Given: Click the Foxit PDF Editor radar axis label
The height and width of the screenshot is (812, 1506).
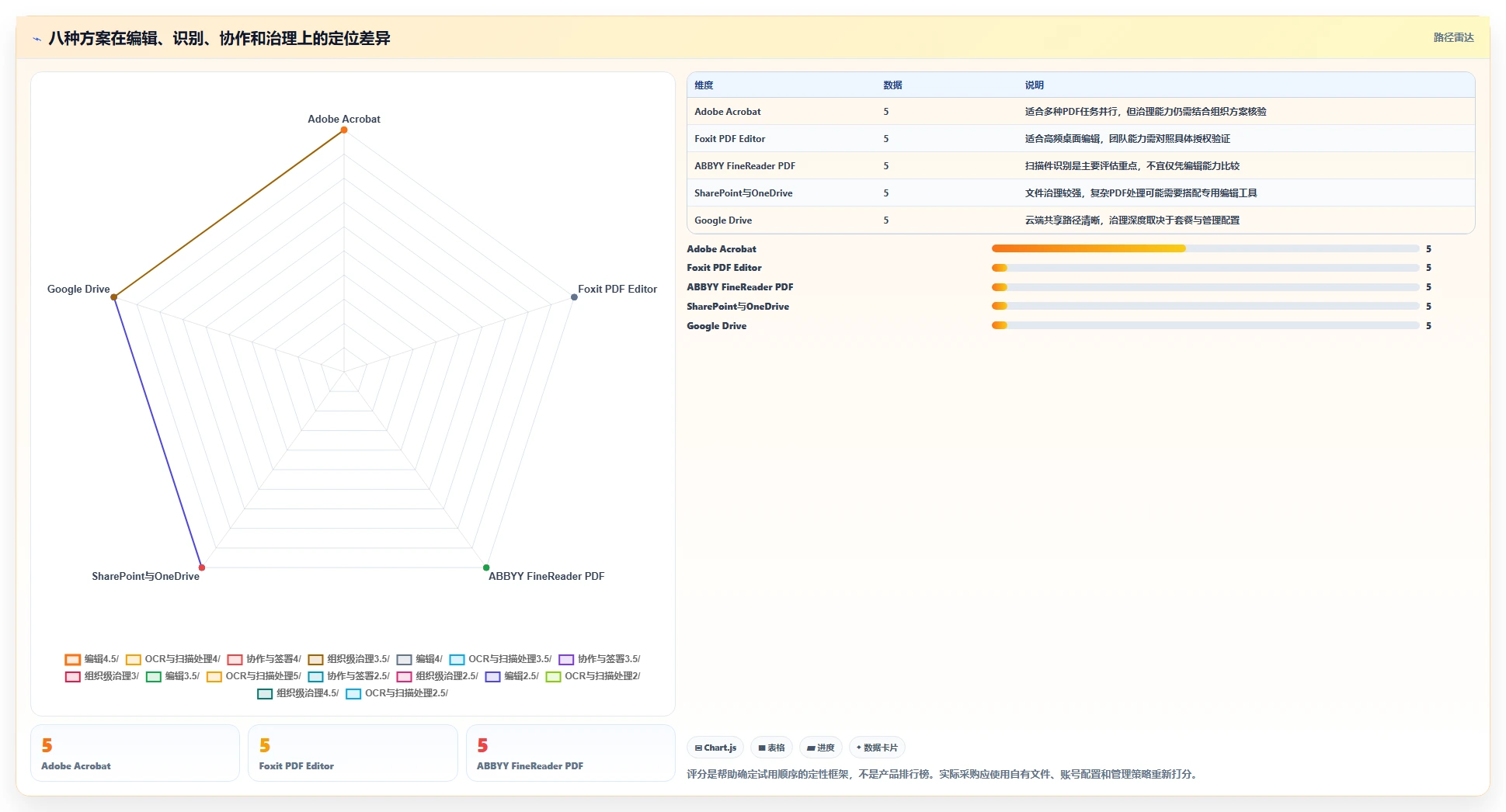Looking at the screenshot, I should point(617,289).
